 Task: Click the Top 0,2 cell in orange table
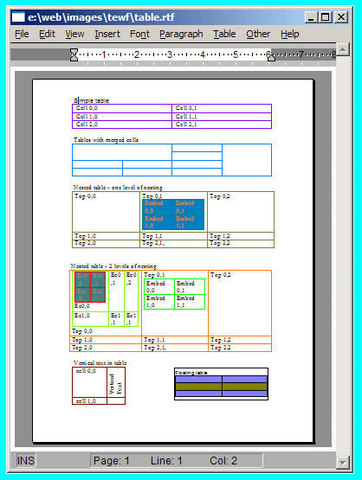pyautogui.click(x=240, y=303)
